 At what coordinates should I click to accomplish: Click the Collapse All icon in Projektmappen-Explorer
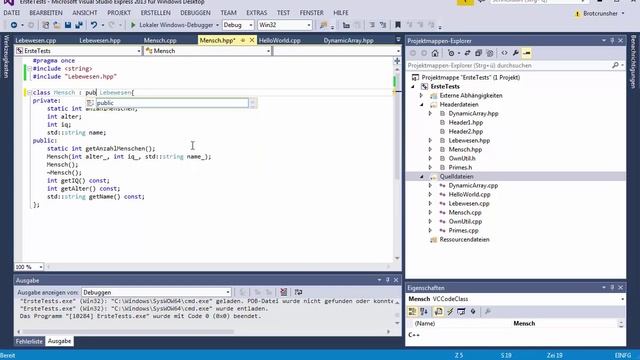[x=478, y=53]
